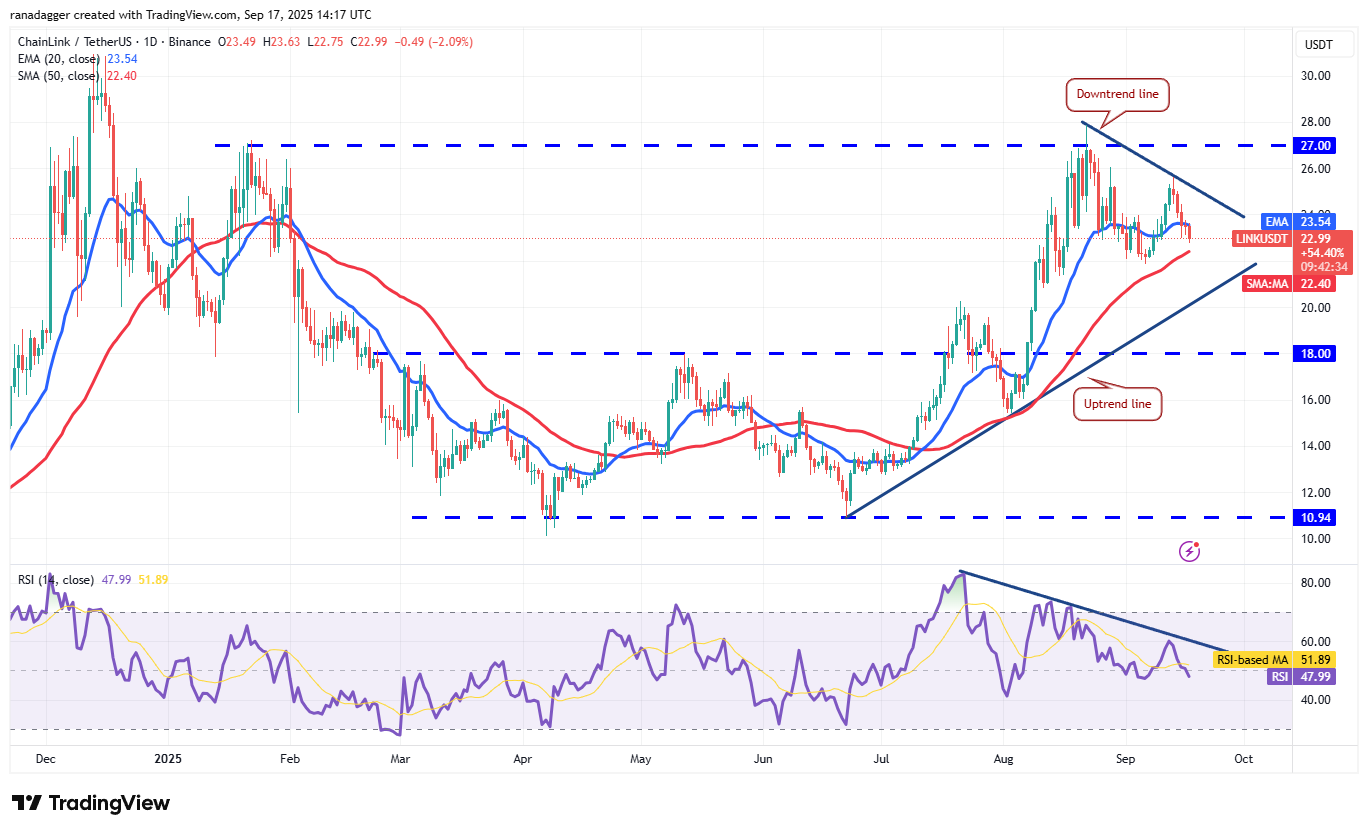Open RSI (14, close) indicator settings
The width and height of the screenshot is (1368, 833).
click(x=55, y=579)
